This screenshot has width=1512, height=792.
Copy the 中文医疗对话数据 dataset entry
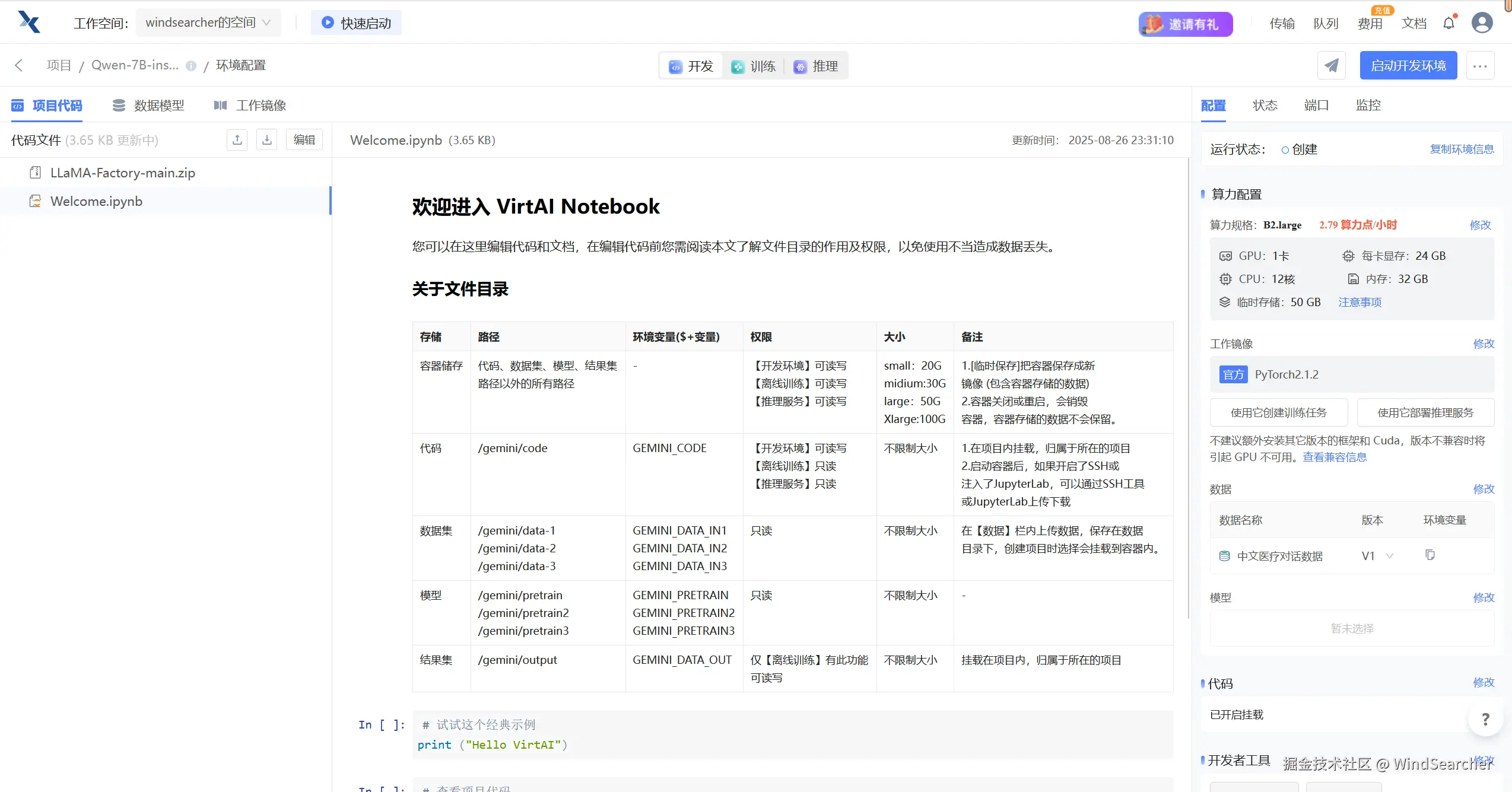[x=1431, y=555]
